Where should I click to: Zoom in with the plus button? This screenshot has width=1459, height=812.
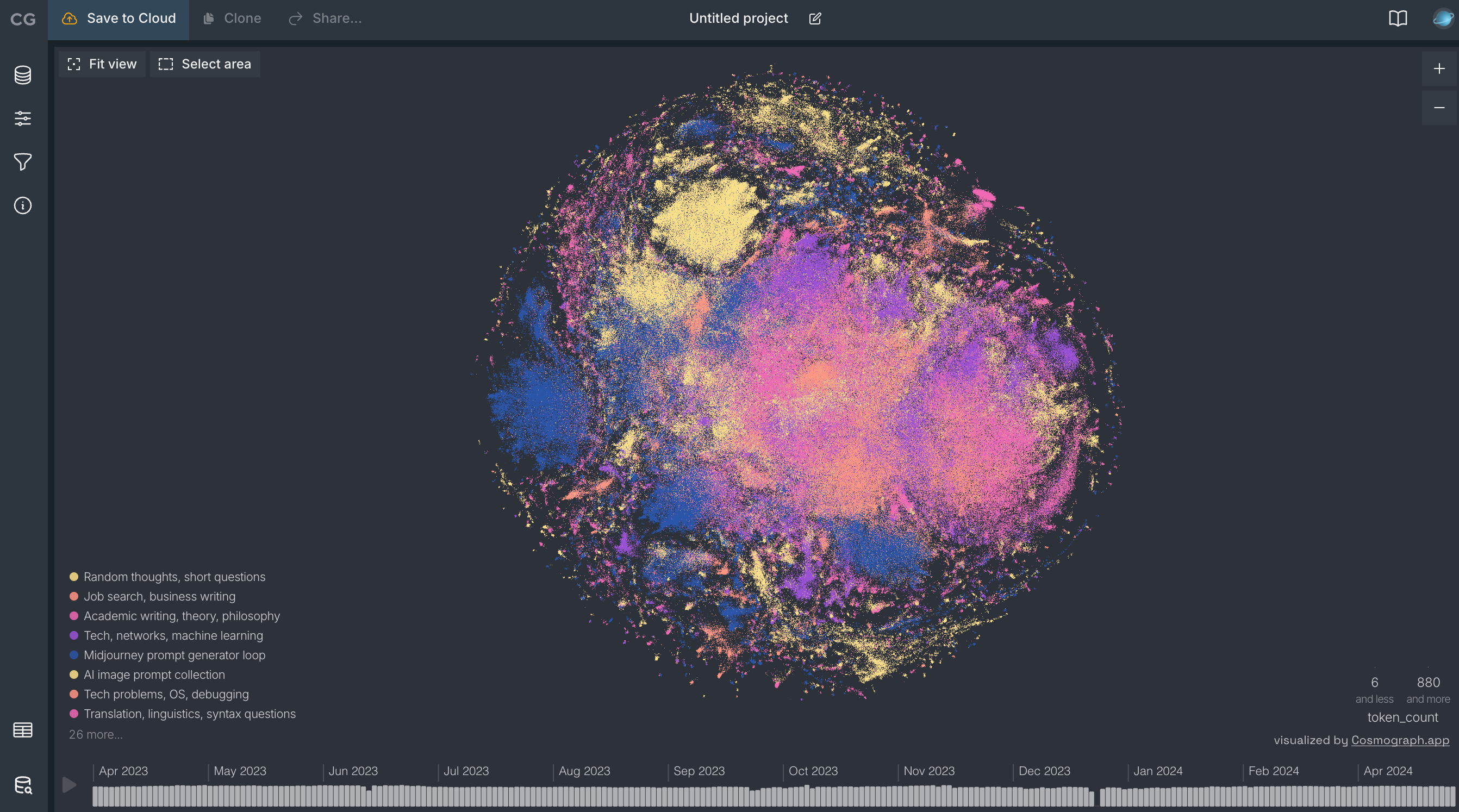(x=1439, y=68)
